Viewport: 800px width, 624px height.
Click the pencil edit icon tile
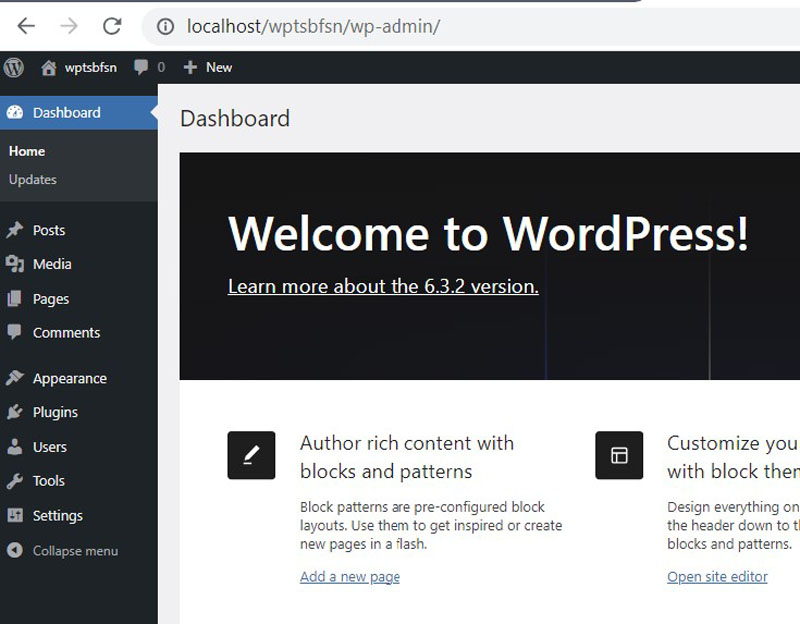click(x=252, y=455)
